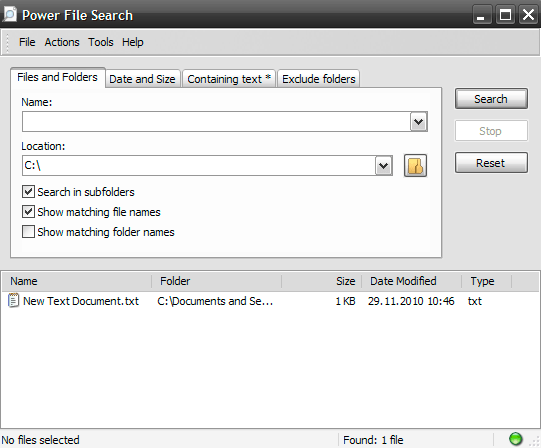
Task: Select the New Text Document.txt result
Action: coord(81,301)
